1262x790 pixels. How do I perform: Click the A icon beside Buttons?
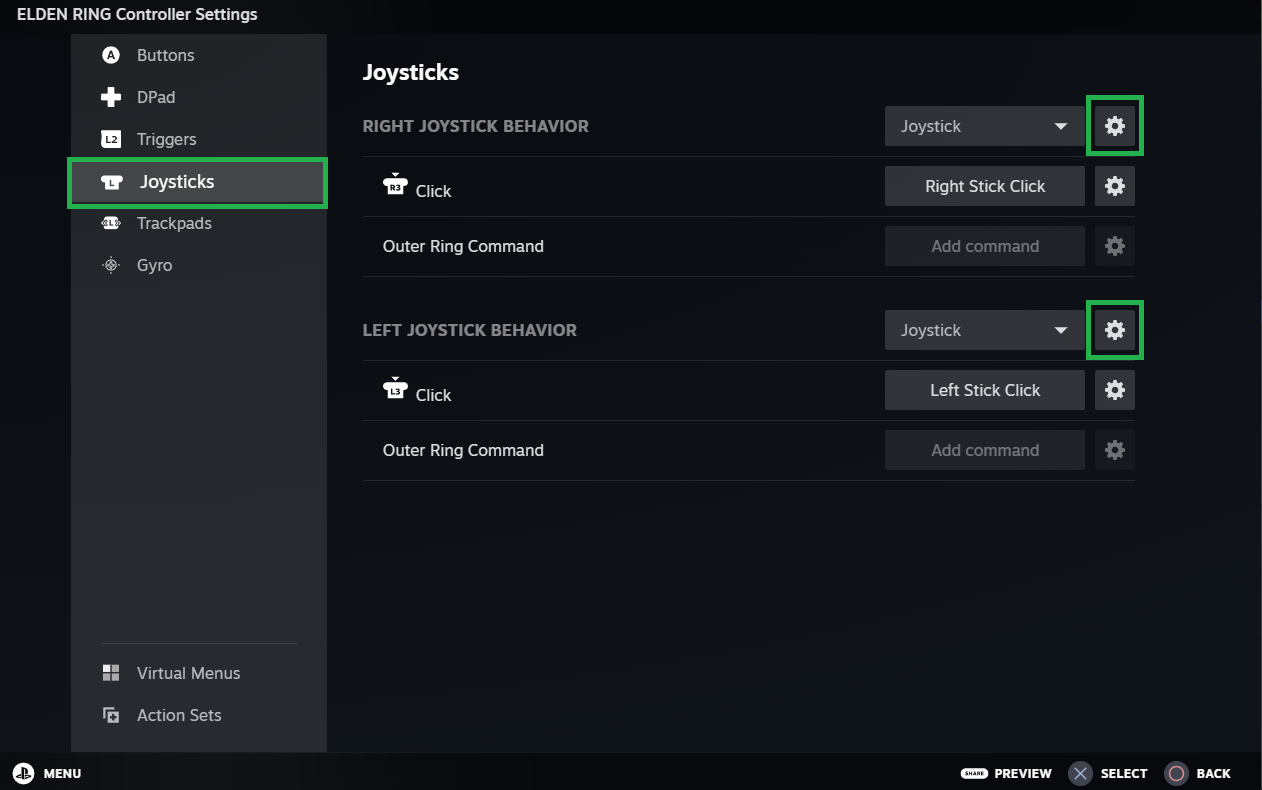[111, 55]
